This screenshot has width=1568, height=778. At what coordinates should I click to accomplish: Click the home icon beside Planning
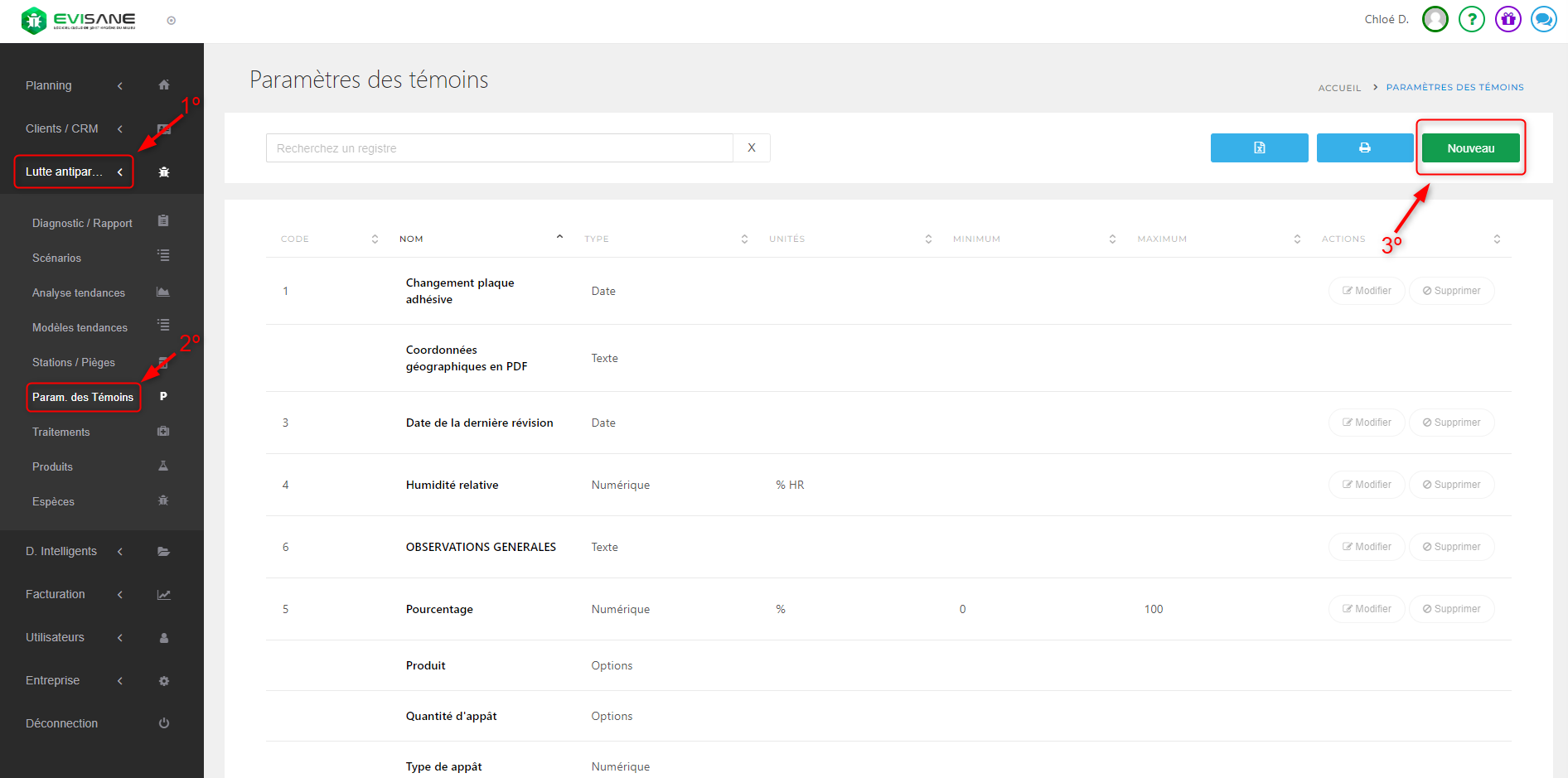164,85
